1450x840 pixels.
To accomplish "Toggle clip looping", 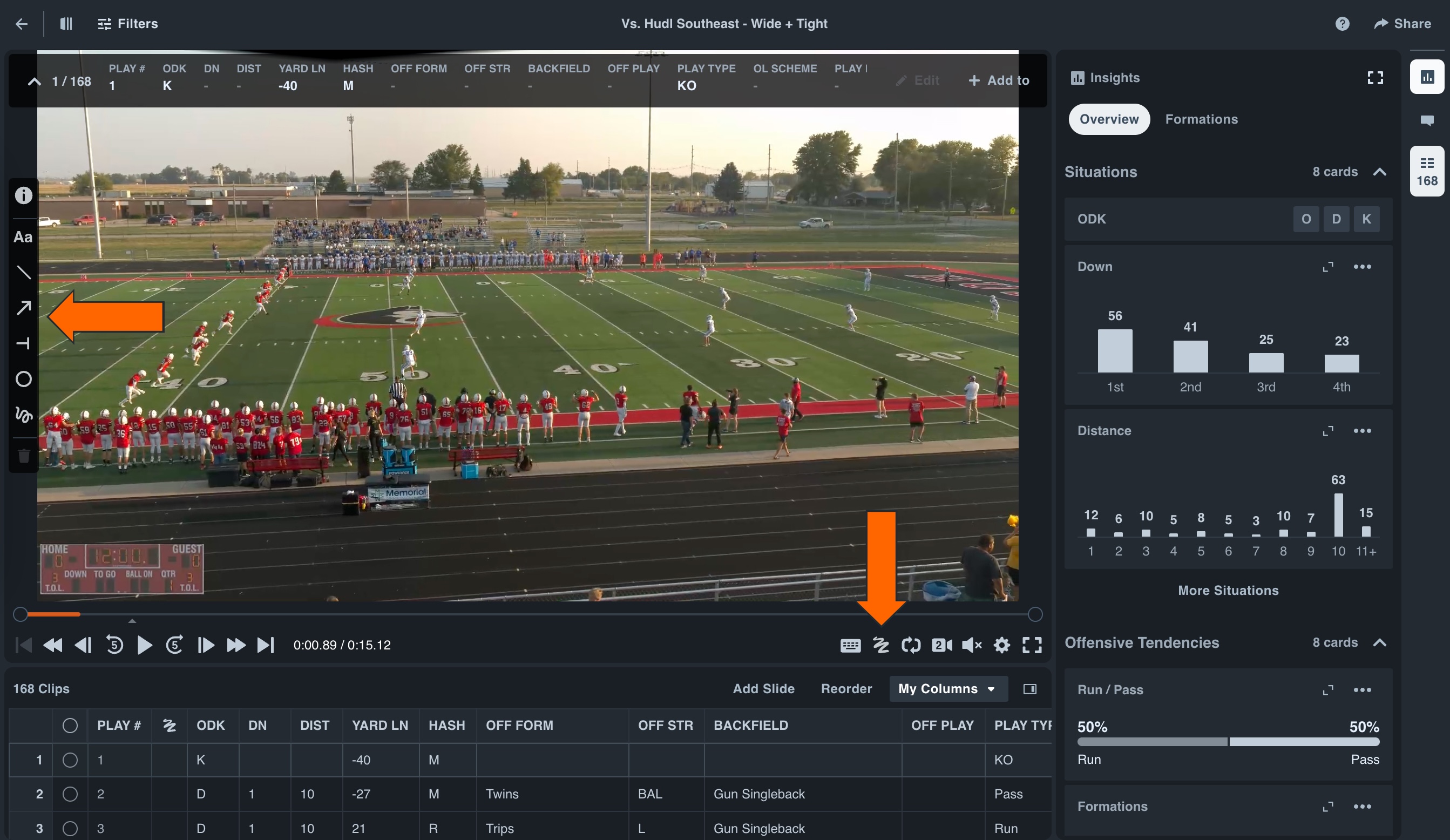I will [911, 645].
